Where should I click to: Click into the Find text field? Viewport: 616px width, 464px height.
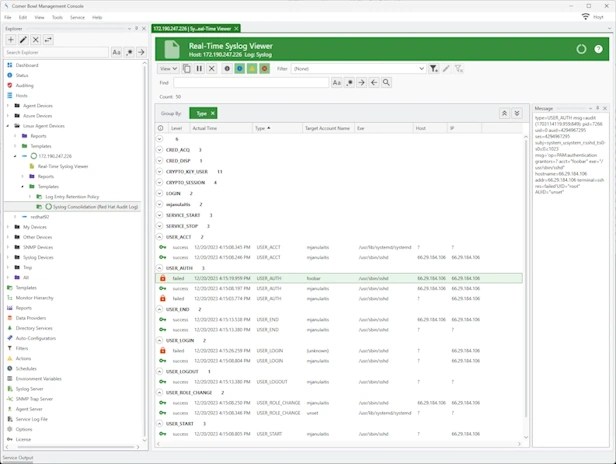coord(251,83)
